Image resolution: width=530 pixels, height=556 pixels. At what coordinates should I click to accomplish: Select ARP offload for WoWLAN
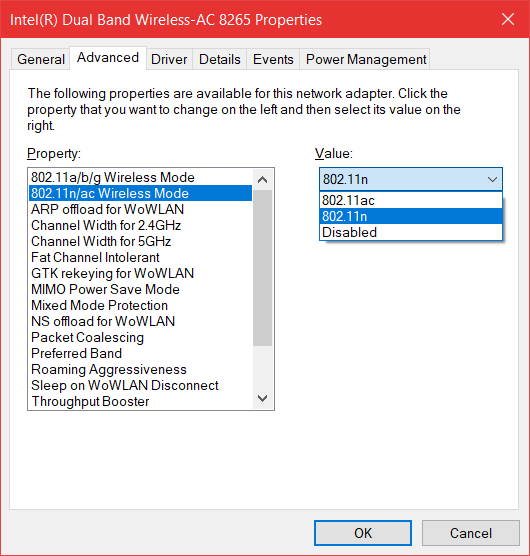tap(140, 209)
